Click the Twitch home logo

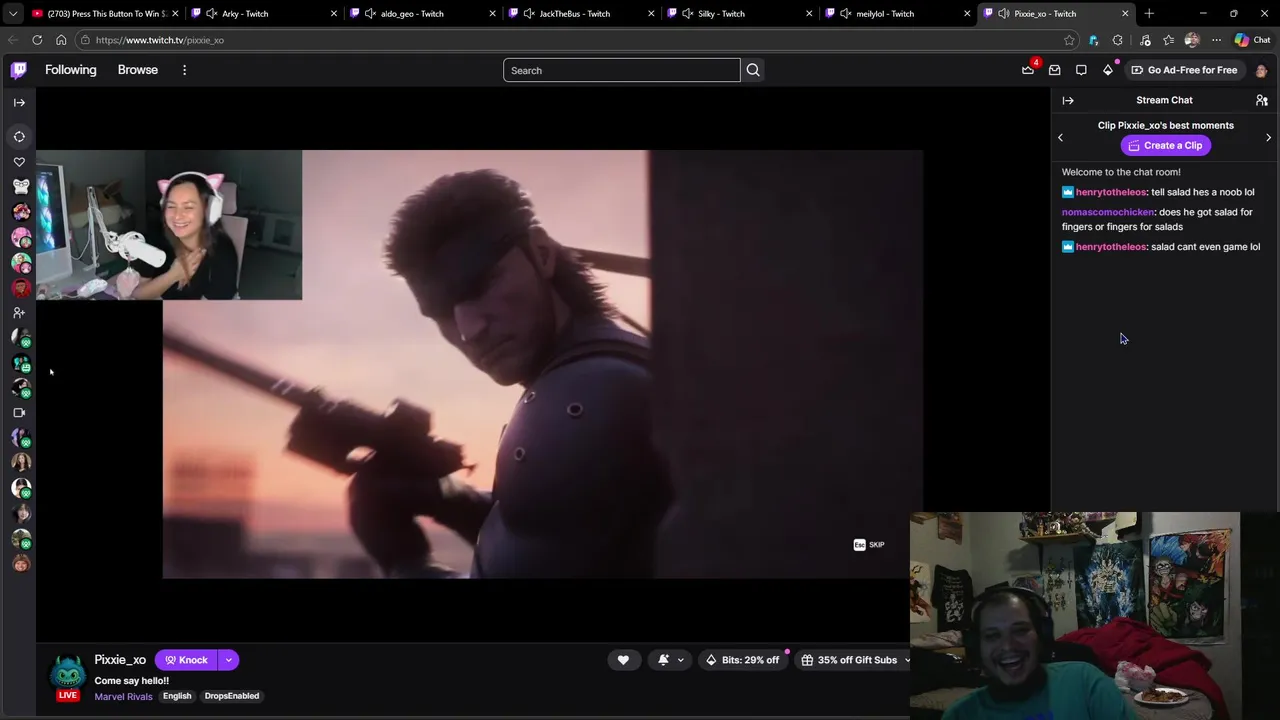click(x=19, y=70)
